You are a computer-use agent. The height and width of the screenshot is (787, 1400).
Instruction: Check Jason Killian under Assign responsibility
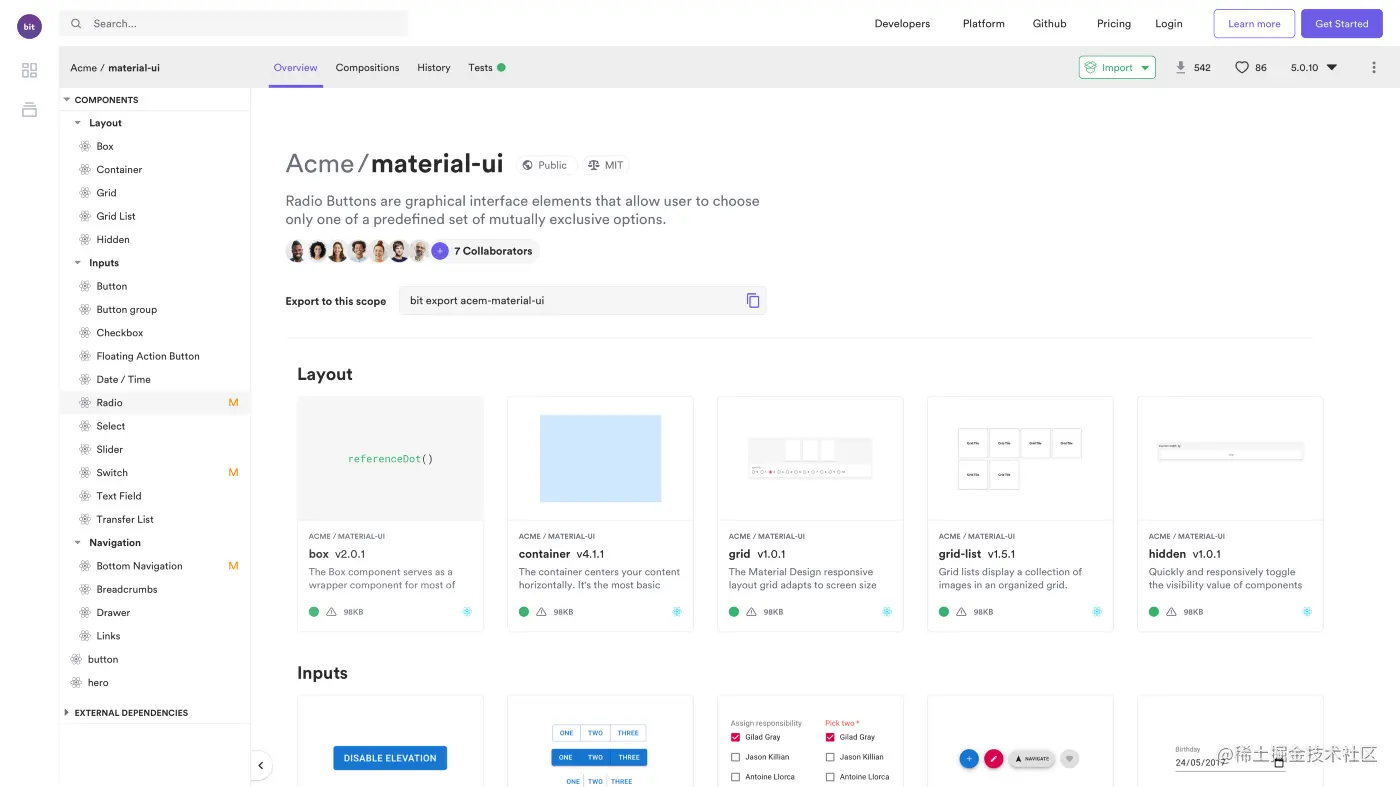[x=736, y=757]
